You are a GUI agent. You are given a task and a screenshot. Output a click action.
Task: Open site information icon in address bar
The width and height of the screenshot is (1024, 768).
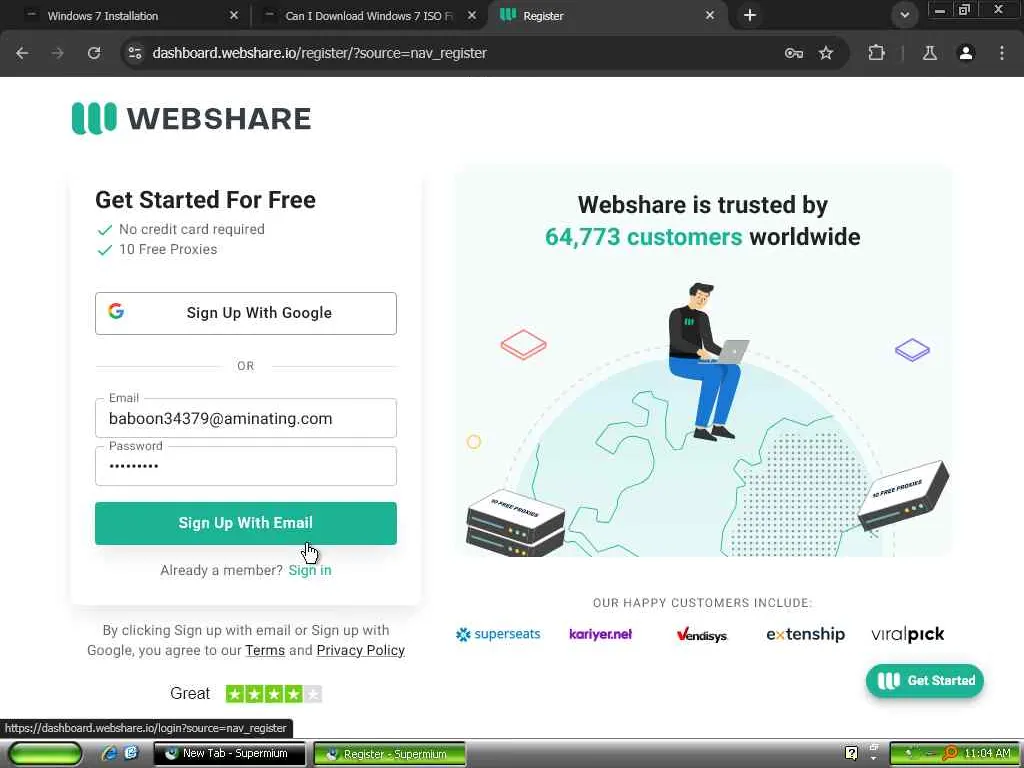[135, 53]
